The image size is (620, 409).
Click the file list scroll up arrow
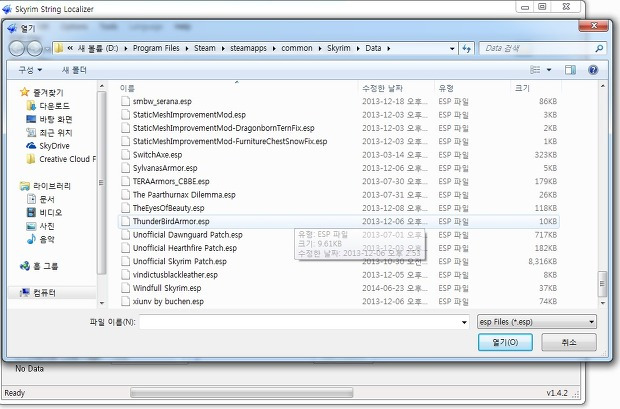602,86
